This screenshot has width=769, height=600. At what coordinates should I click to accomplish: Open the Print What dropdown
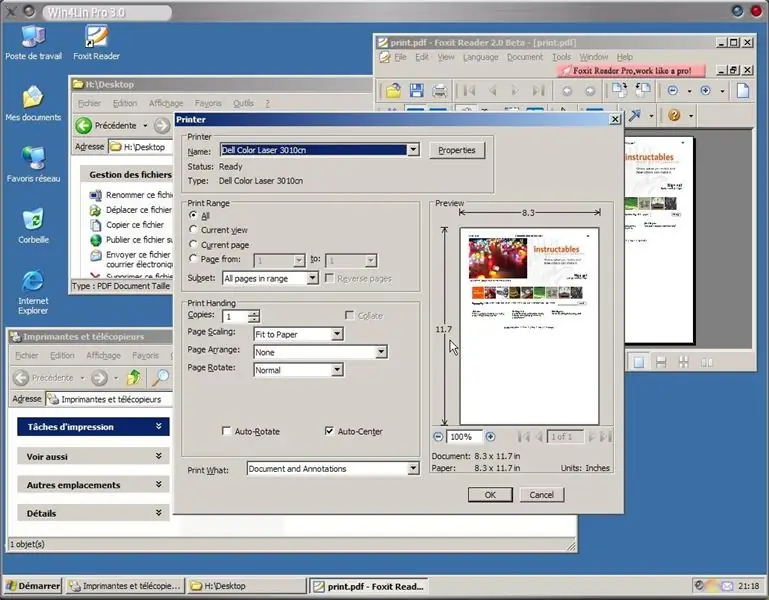coord(413,469)
